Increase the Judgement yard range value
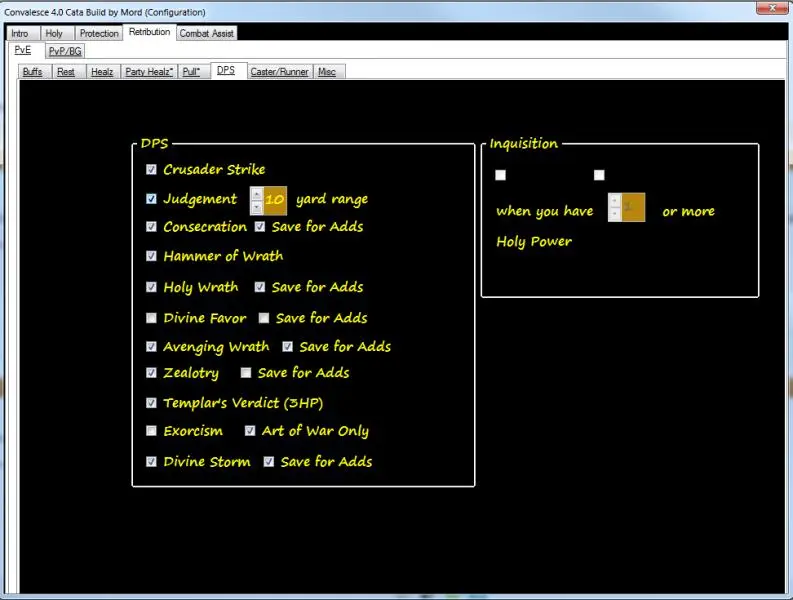The width and height of the screenshot is (793, 600). tap(256, 194)
